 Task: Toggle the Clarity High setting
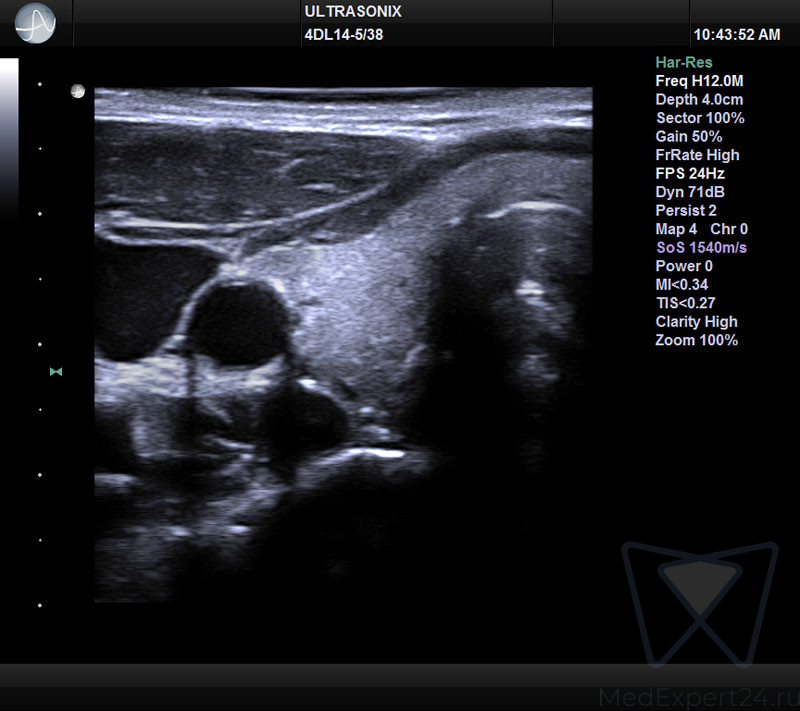pyautogui.click(x=696, y=322)
